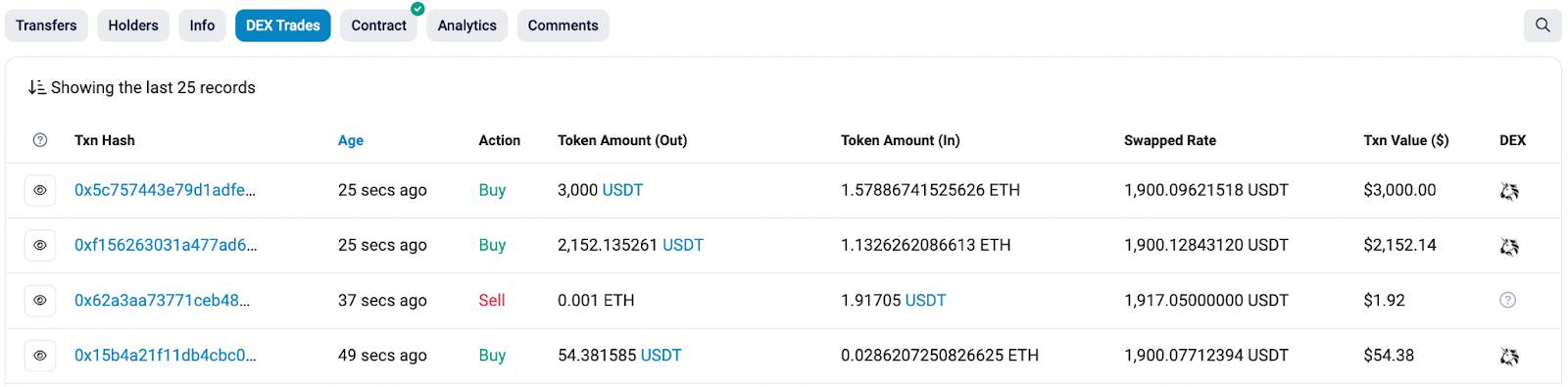This screenshot has width=1568, height=387.
Task: Open USDT link in 1.91705 USDT amount
Action: [x=926, y=300]
